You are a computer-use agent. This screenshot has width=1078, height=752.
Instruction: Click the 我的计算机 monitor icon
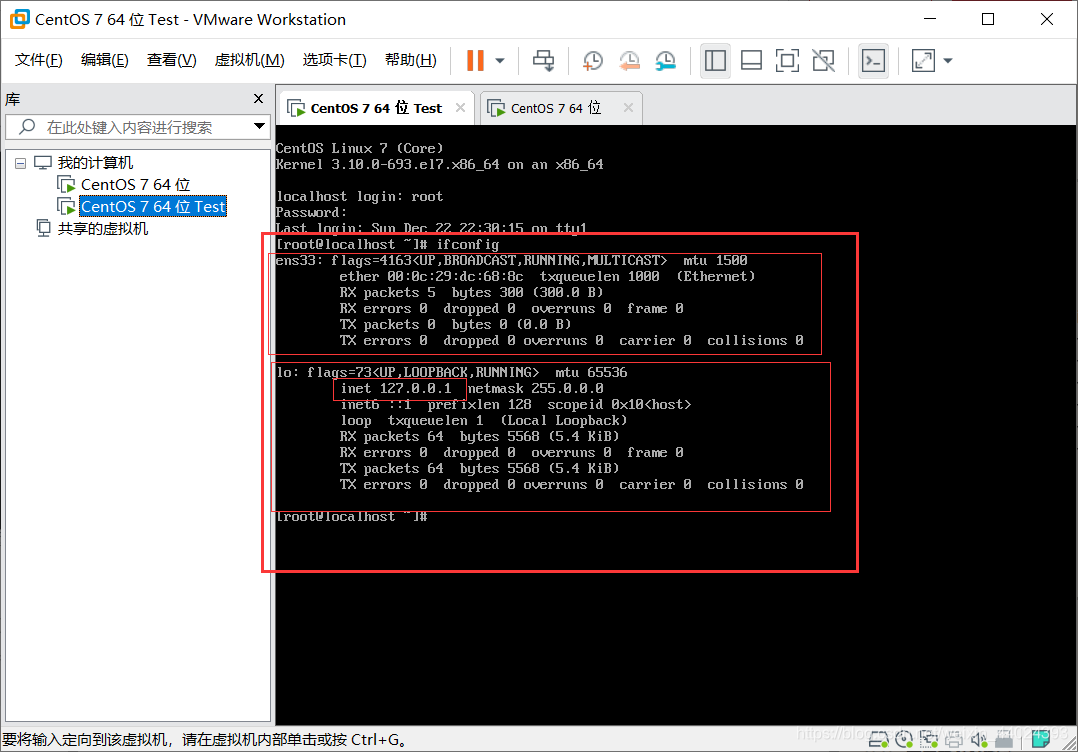43,163
